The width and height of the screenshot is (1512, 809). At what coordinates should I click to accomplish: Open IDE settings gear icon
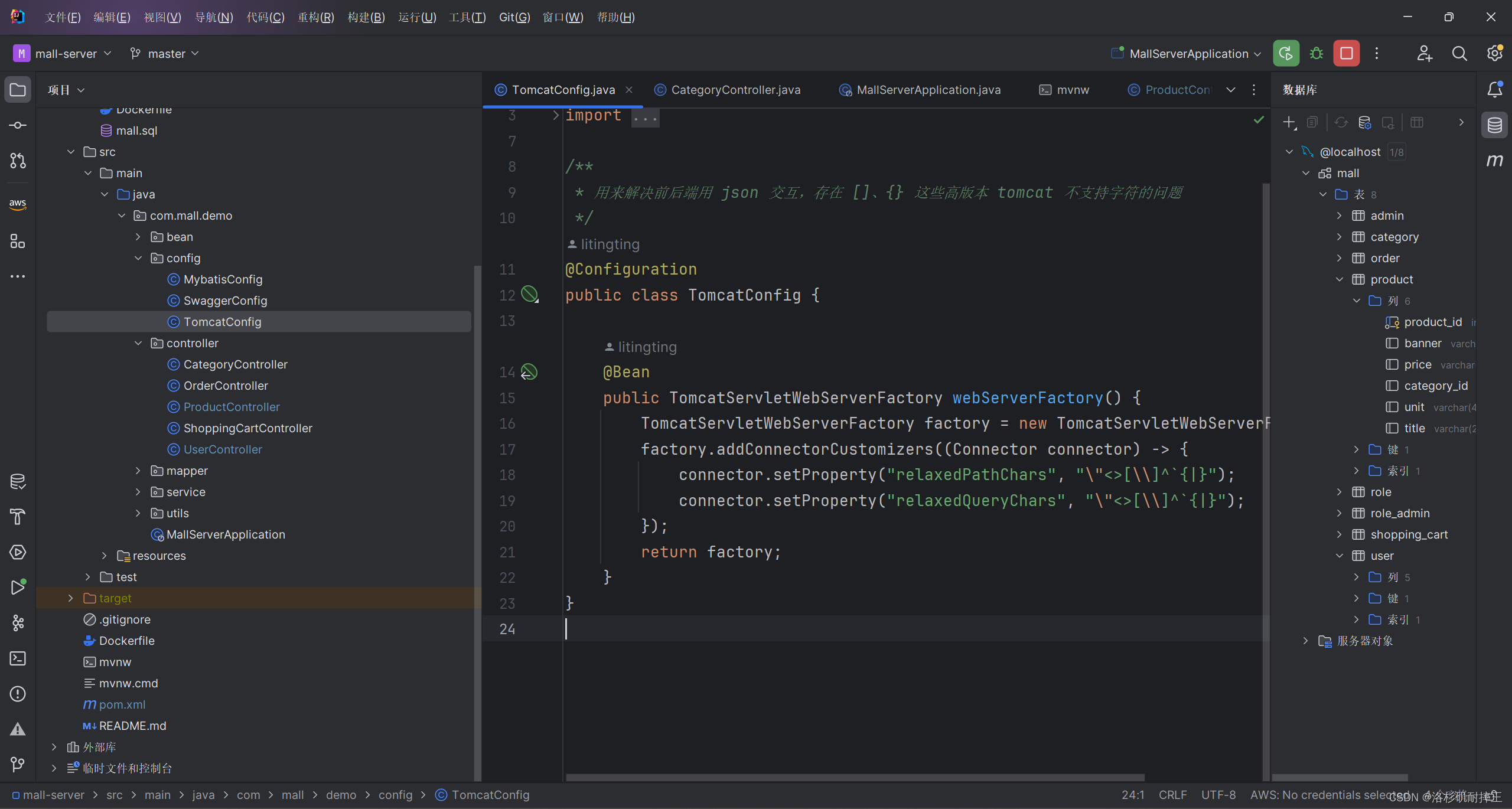pyautogui.click(x=1495, y=53)
